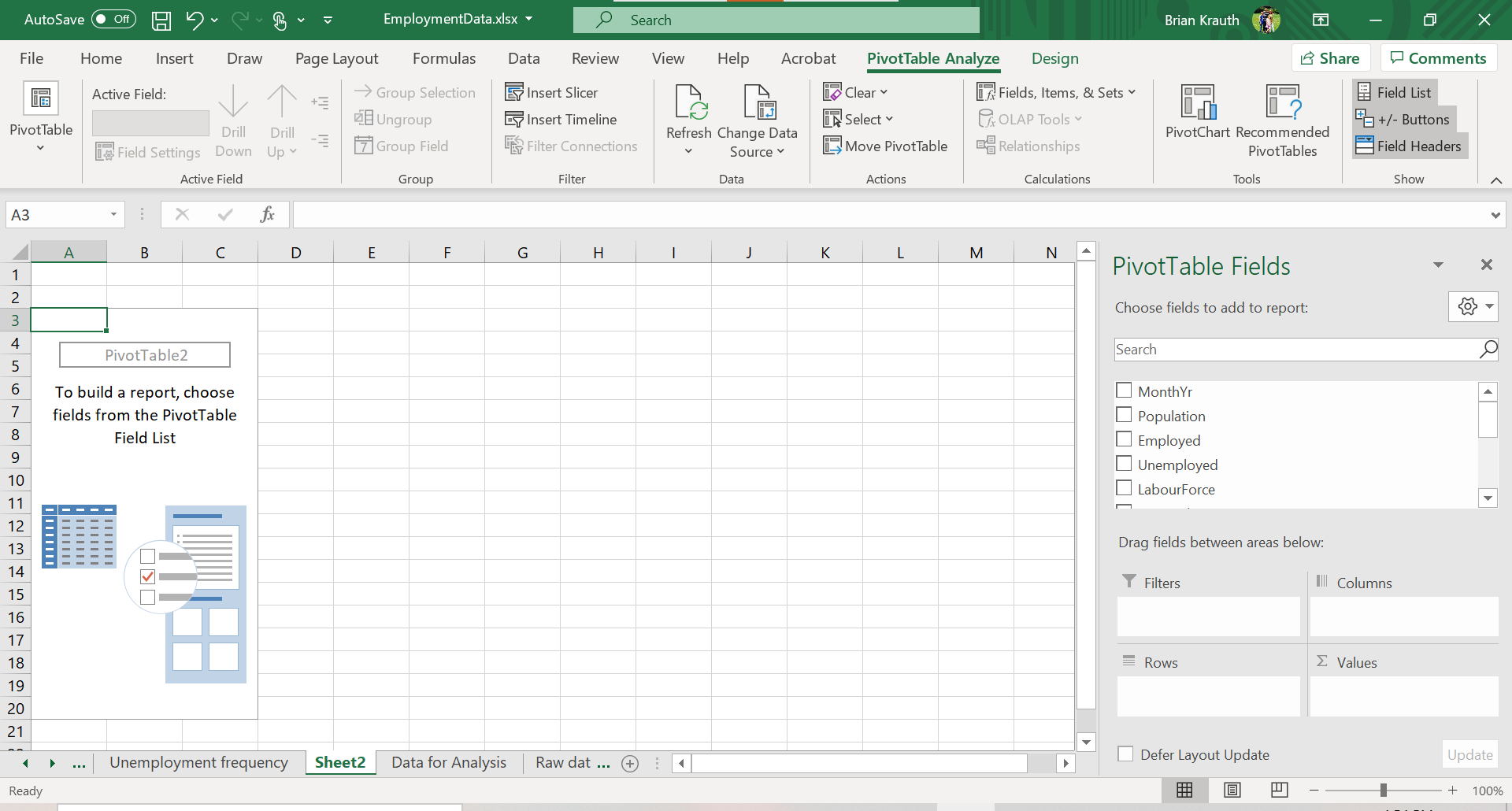Viewport: 1512px width, 811px height.
Task: Open Recommended PivotTables
Action: click(x=1282, y=118)
